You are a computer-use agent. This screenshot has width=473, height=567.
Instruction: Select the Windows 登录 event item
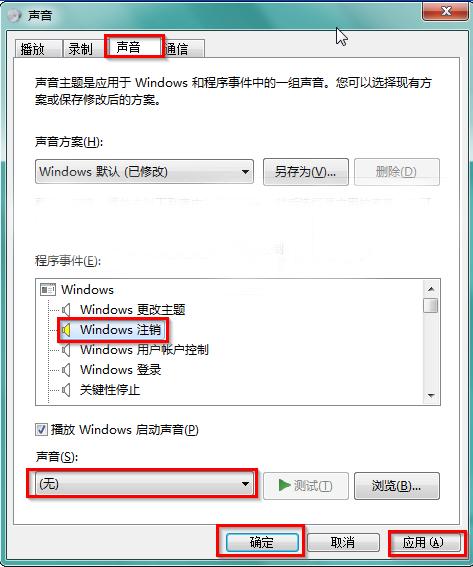(120, 370)
